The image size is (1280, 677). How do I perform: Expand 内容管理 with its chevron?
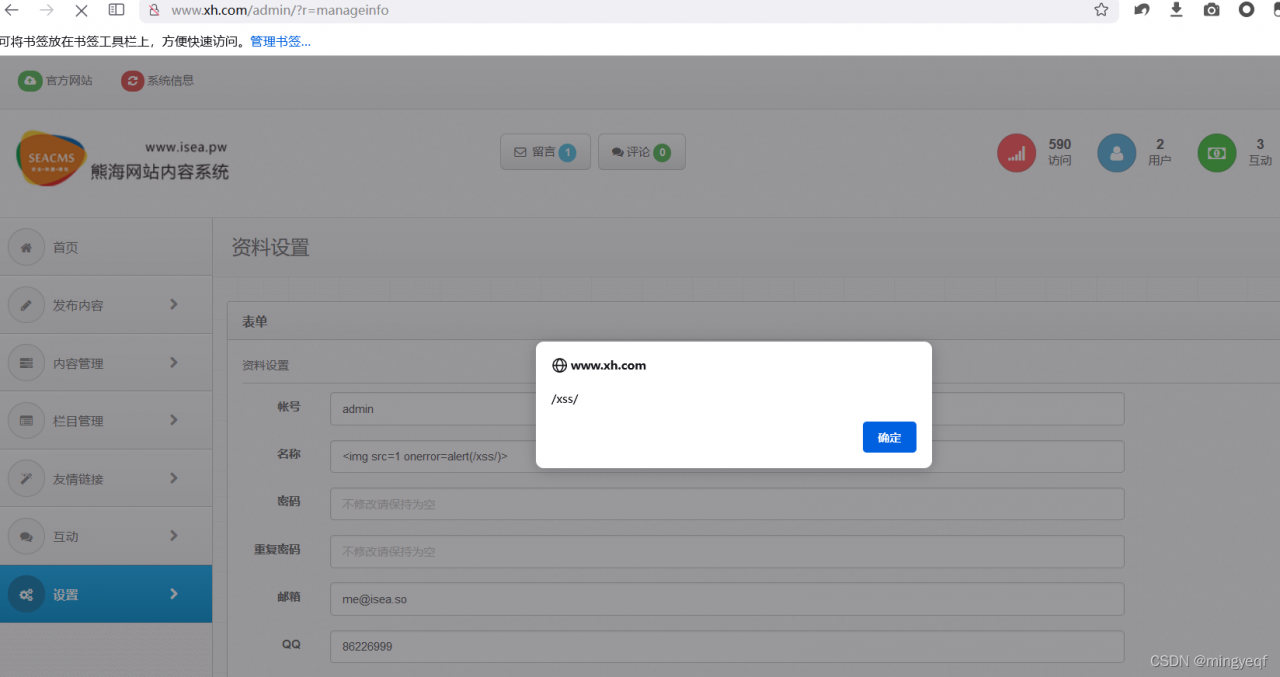(x=174, y=362)
